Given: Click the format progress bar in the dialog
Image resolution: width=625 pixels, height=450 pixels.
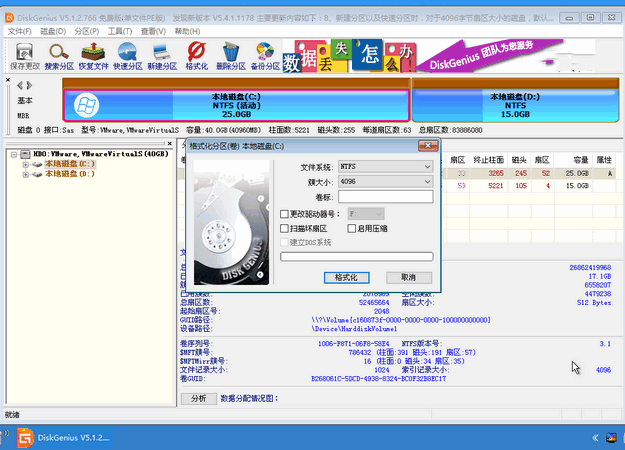Looking at the screenshot, I should (x=356, y=257).
